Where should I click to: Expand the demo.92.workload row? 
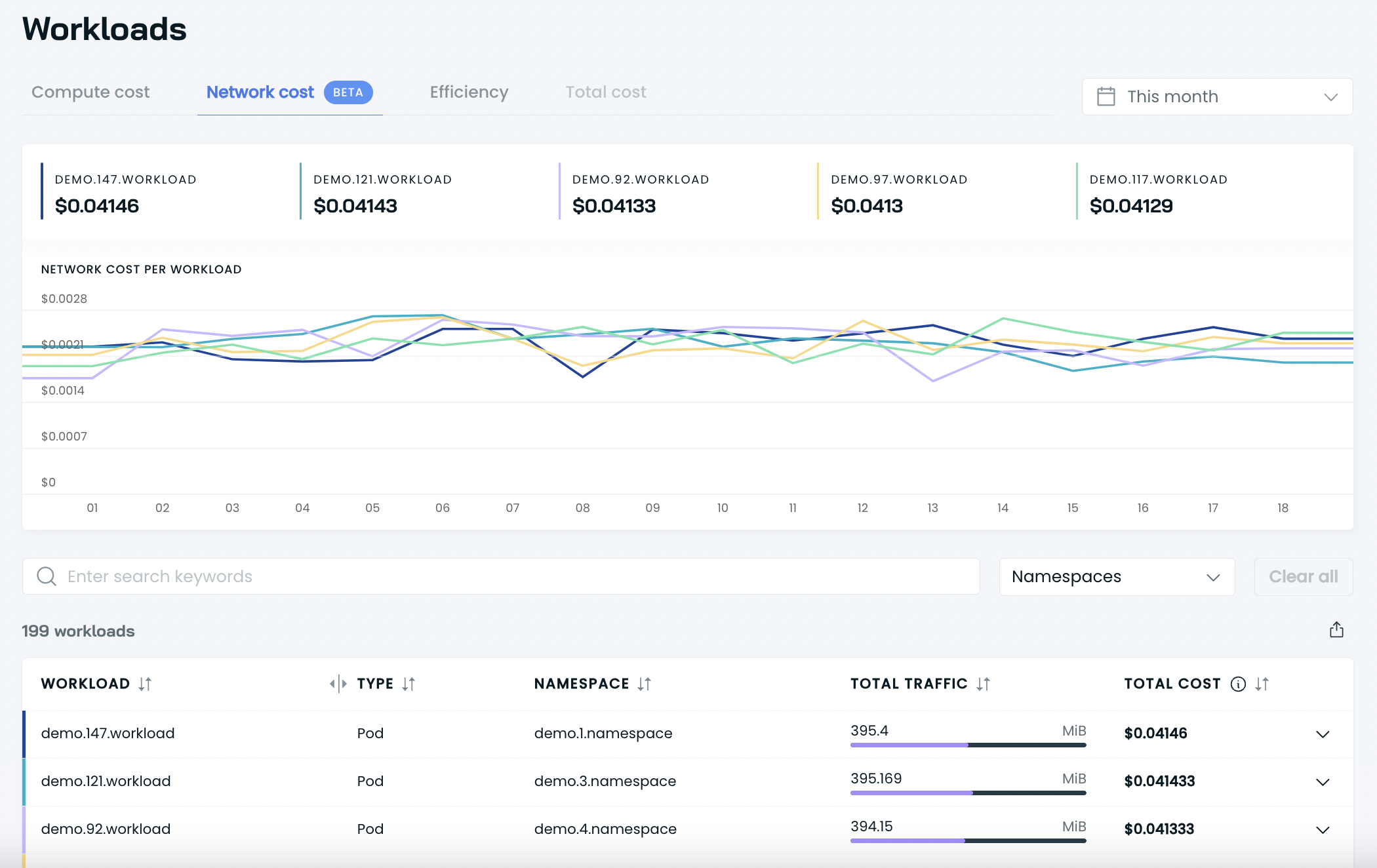(1323, 829)
